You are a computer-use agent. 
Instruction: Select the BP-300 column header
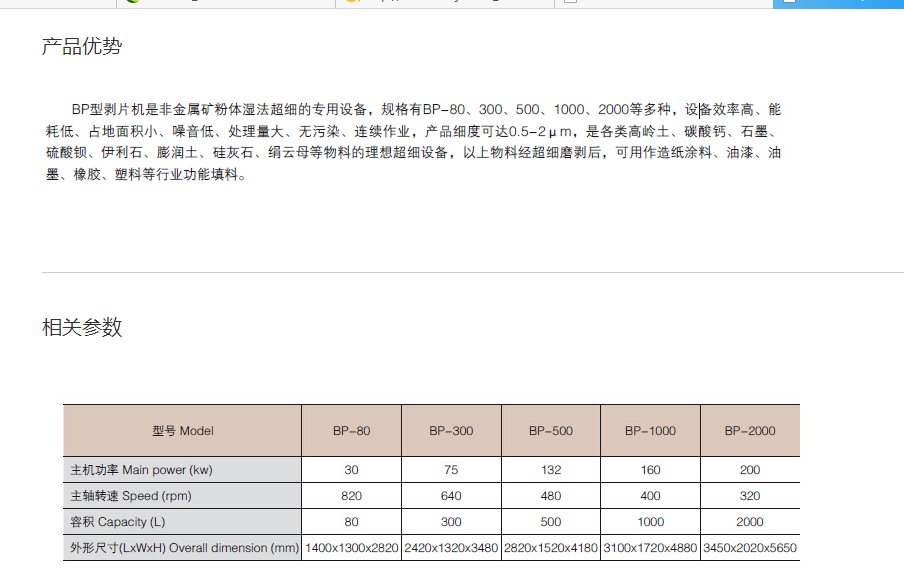pyautogui.click(x=451, y=431)
